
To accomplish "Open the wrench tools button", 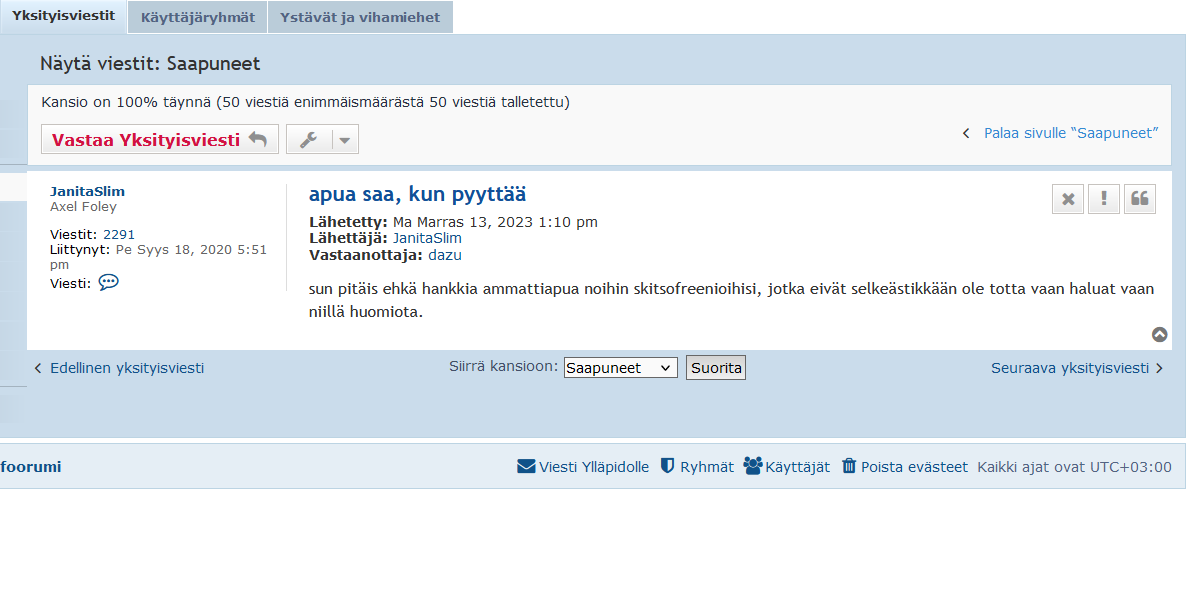I will coord(309,139).
